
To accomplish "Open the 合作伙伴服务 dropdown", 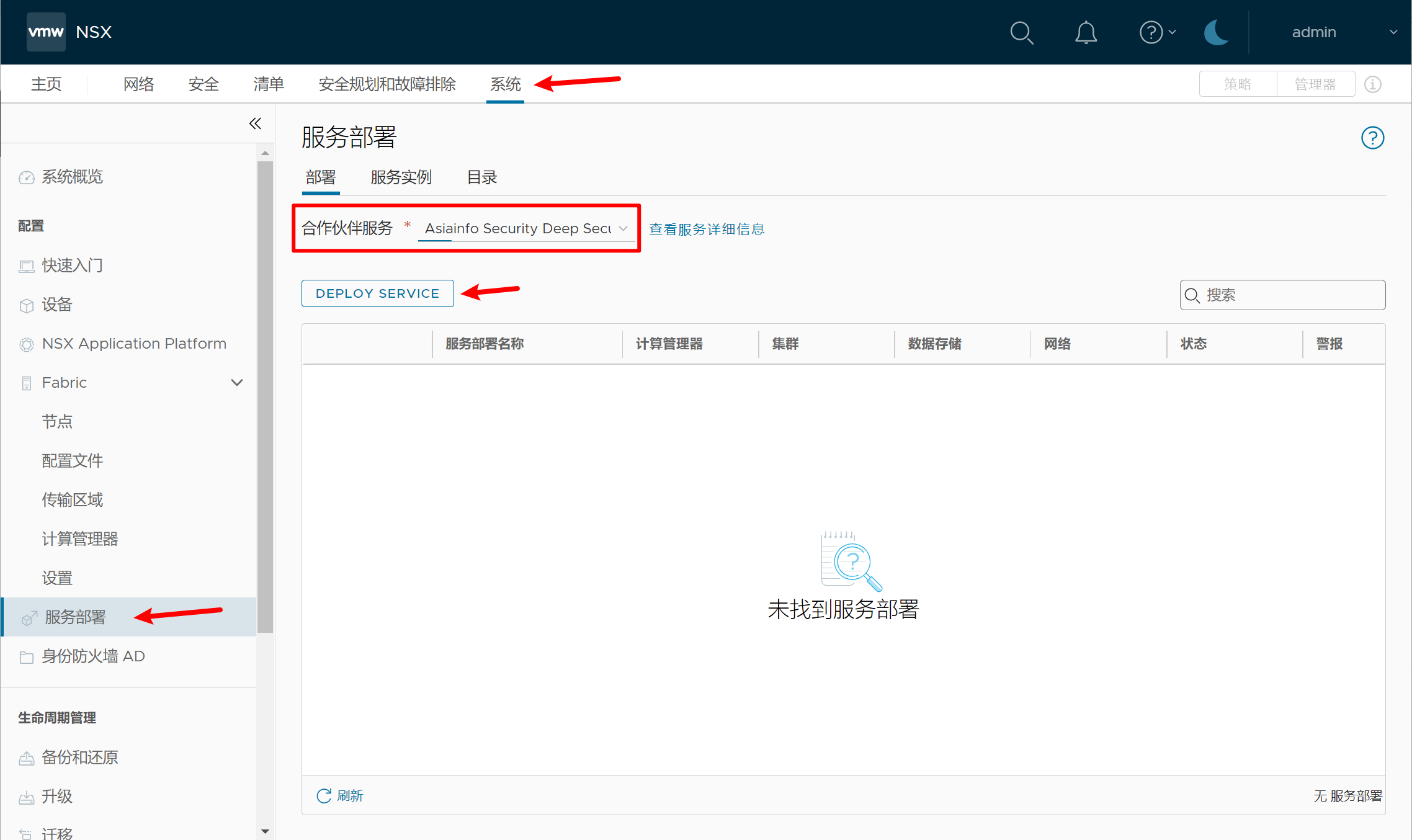I will pyautogui.click(x=526, y=229).
